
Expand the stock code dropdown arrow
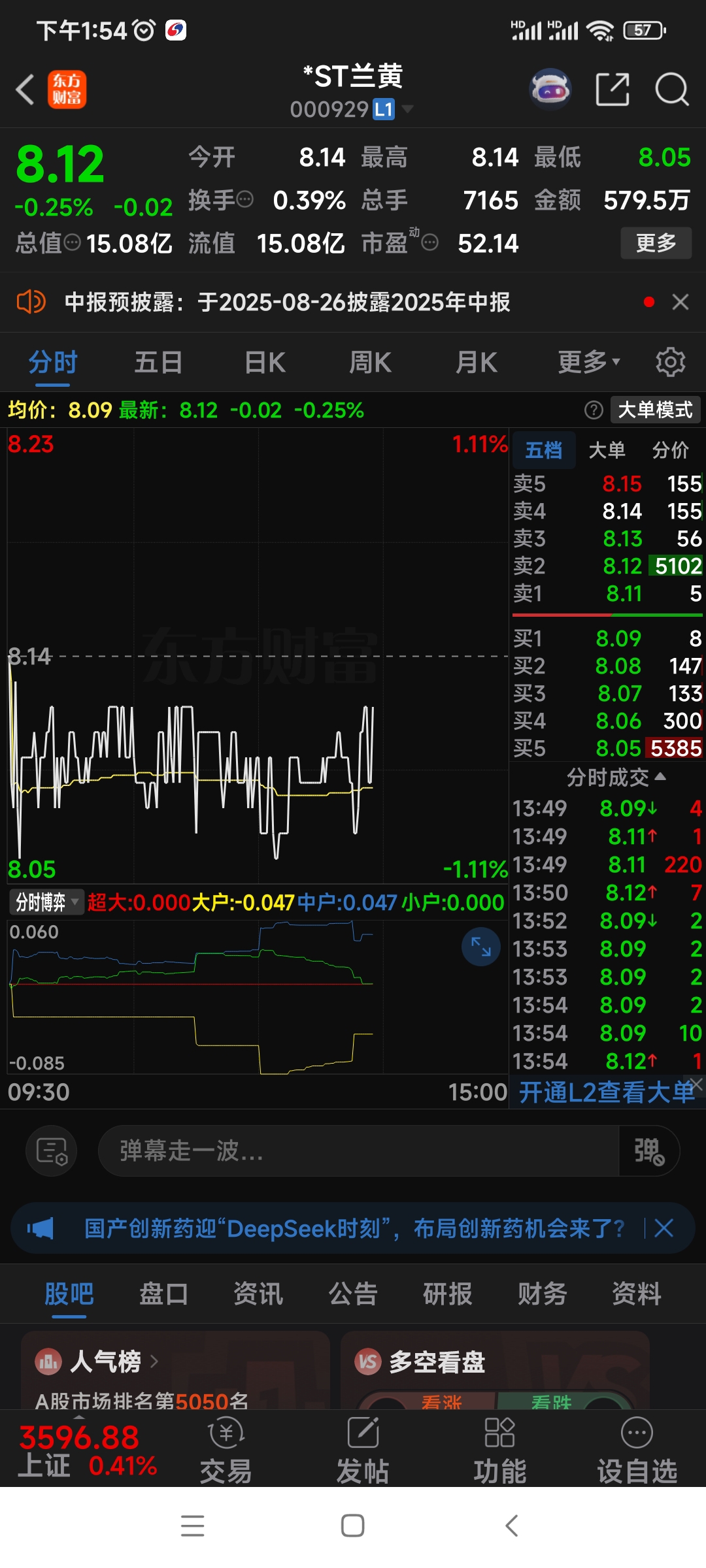point(407,108)
